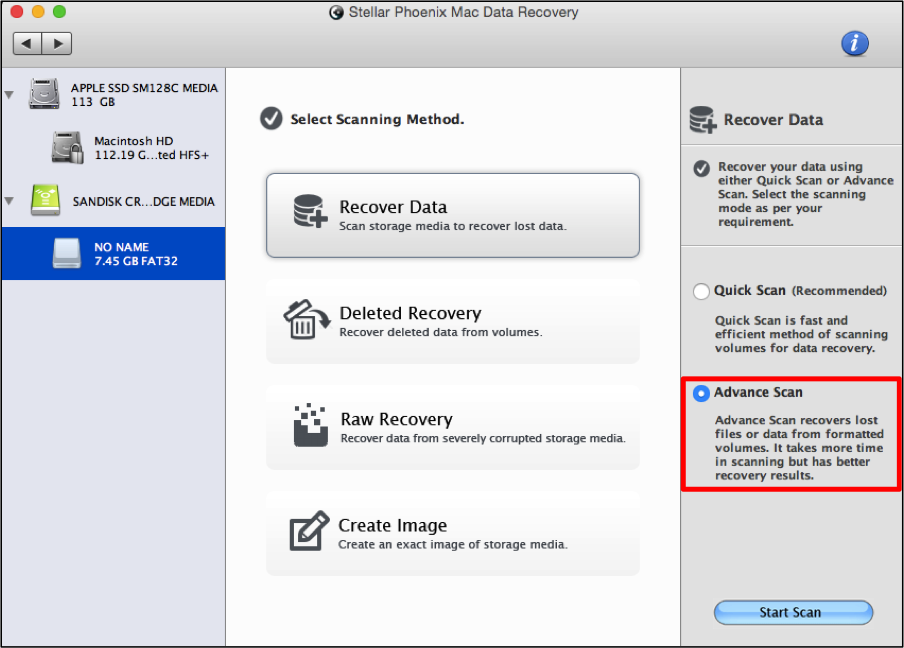This screenshot has width=904, height=648.
Task: Collapse the APPLE SSD SM128C MEDIA tree
Action: click(x=9, y=95)
